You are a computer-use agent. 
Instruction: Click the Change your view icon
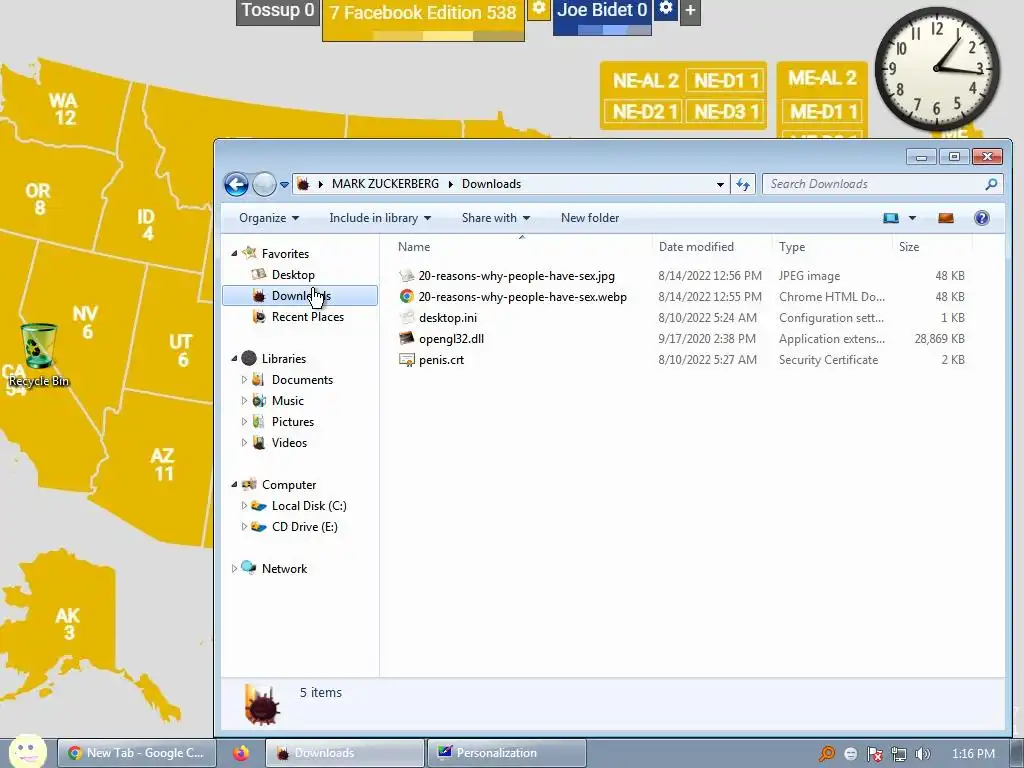891,218
